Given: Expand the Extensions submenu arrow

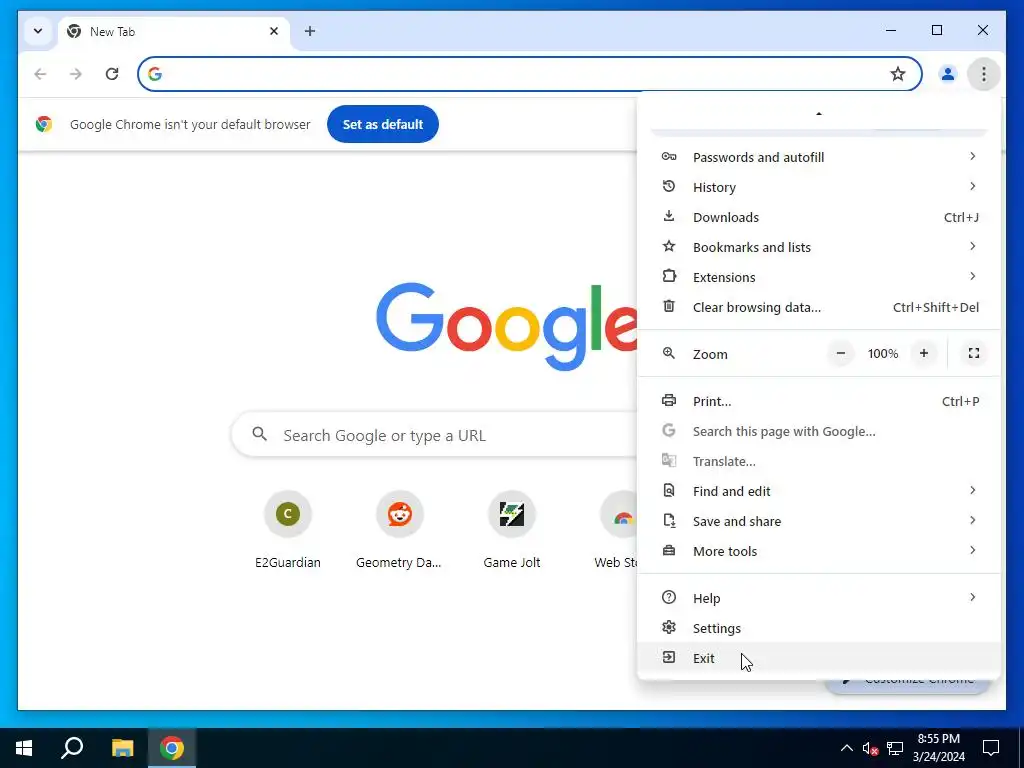Looking at the screenshot, I should 972,276.
